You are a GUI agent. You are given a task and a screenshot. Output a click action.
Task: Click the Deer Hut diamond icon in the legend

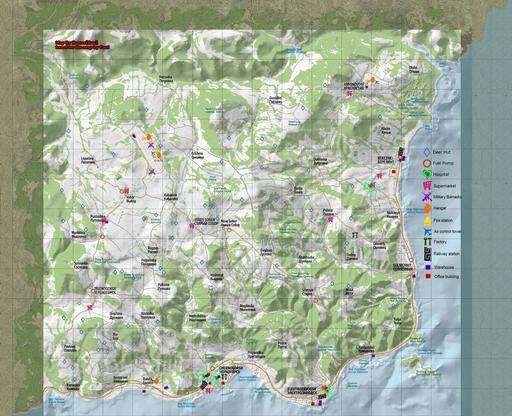[427, 152]
